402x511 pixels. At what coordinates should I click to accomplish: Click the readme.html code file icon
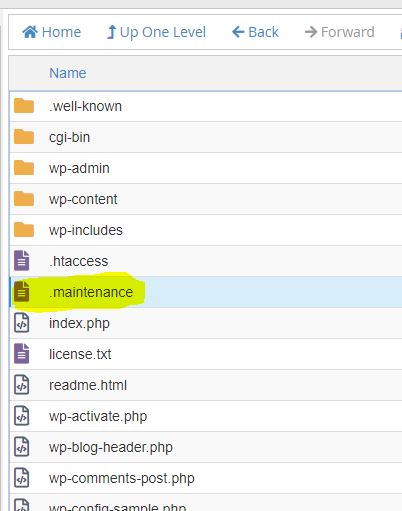coord(22,385)
